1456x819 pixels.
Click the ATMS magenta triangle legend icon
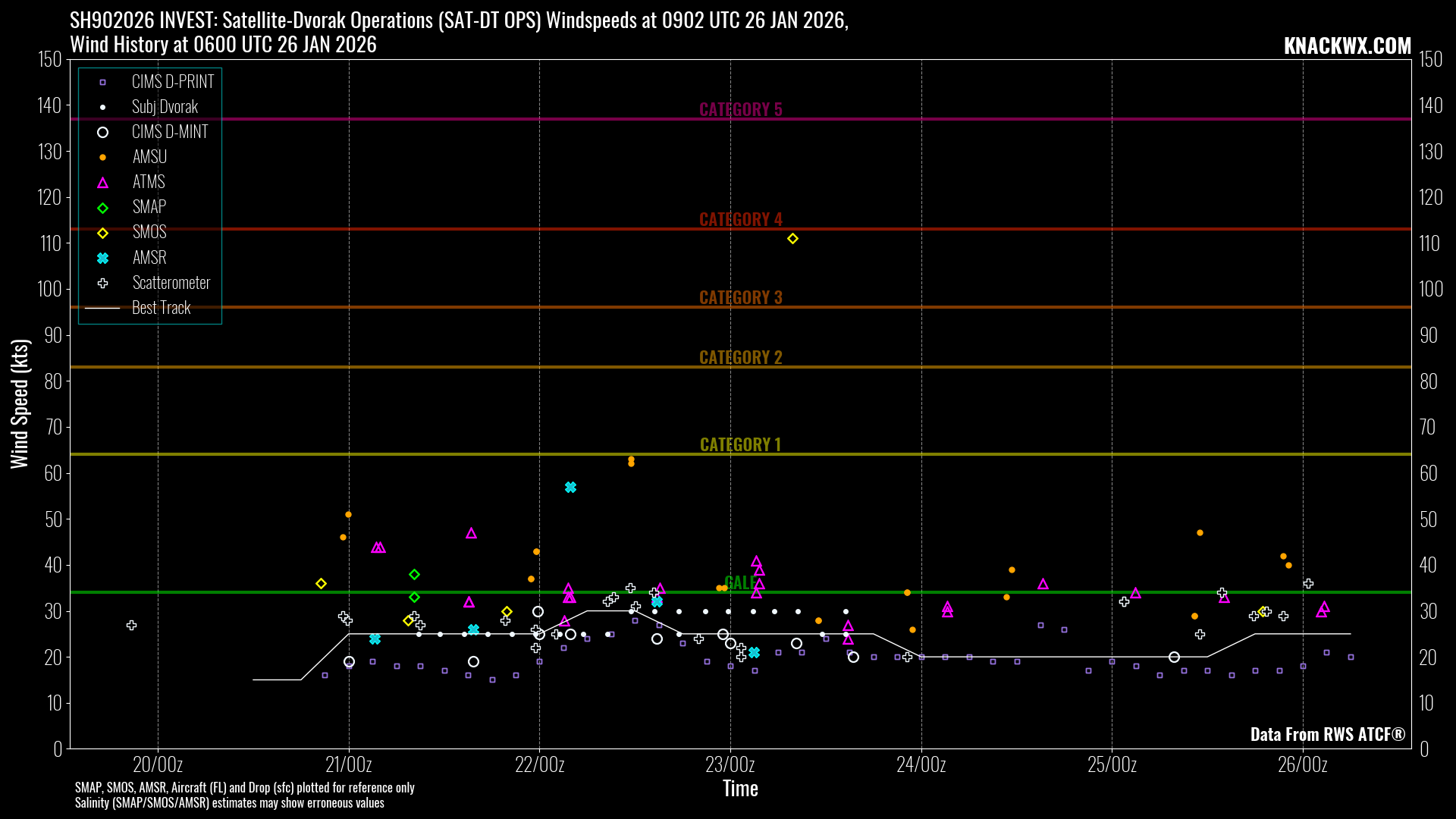(x=103, y=183)
